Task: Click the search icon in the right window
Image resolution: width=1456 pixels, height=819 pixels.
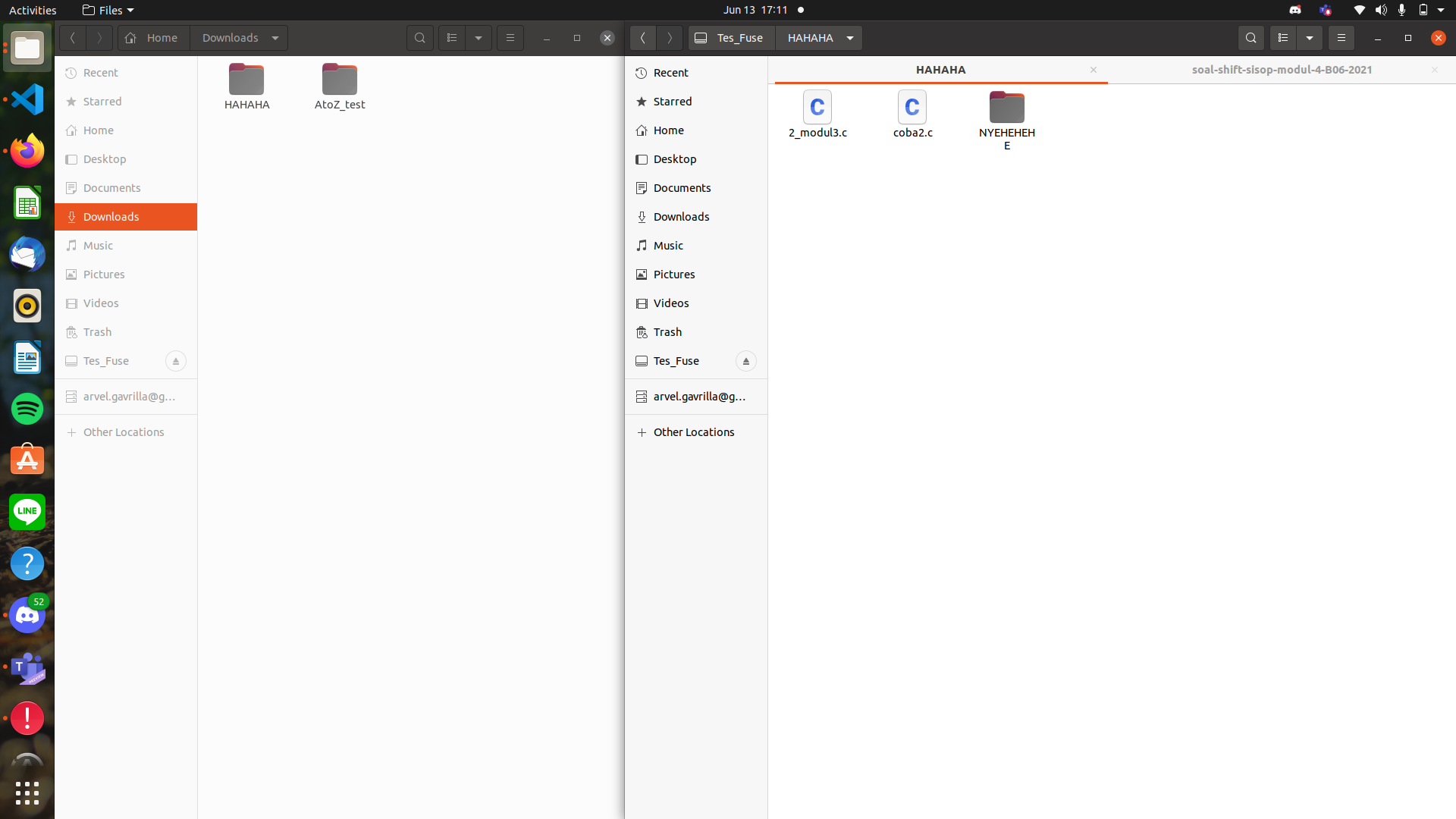Action: click(1251, 38)
